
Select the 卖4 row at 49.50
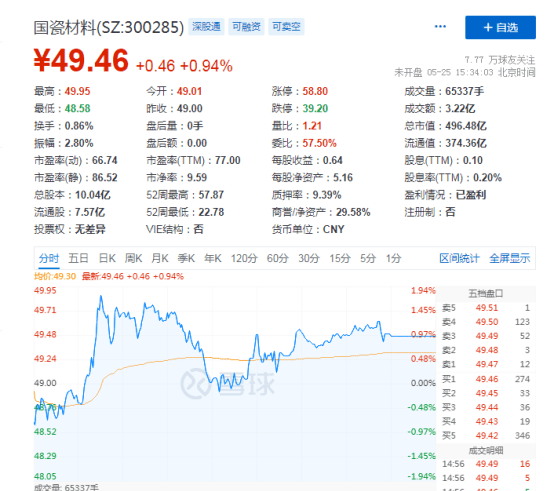tap(486, 322)
